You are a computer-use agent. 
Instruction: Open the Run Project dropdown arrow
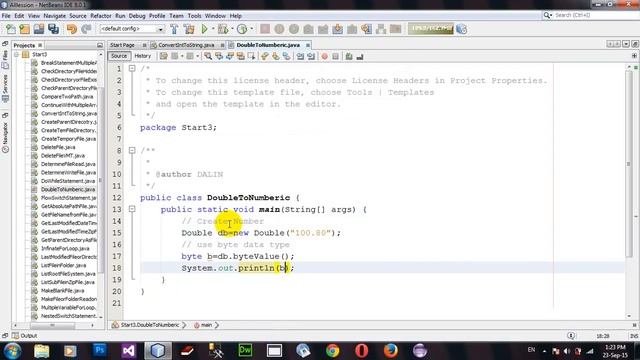click(213, 29)
